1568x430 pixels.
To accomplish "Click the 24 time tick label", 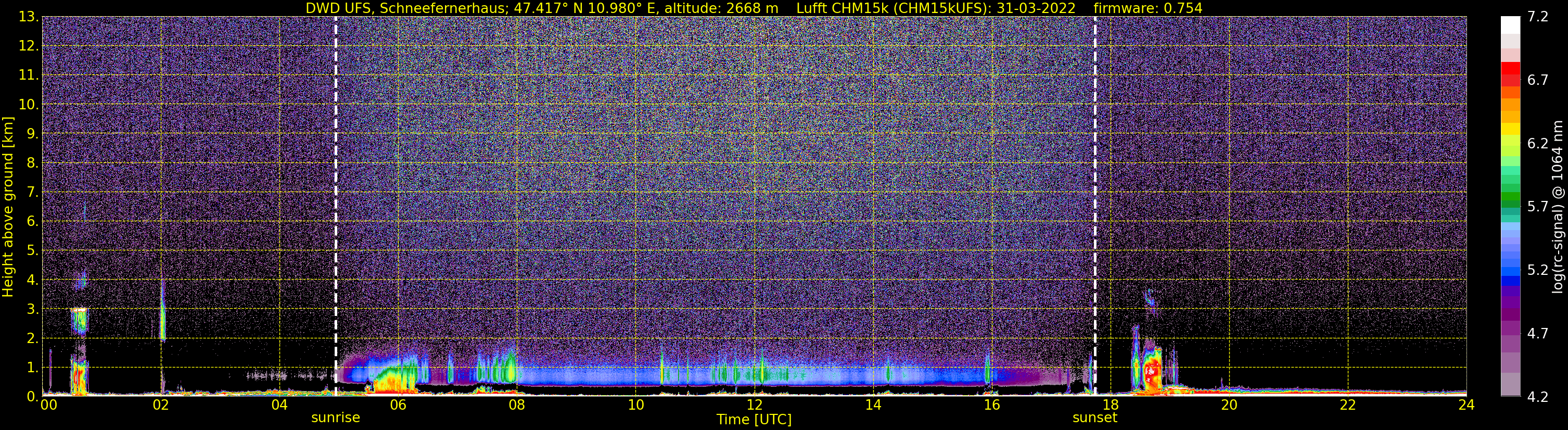I will [x=1467, y=405].
